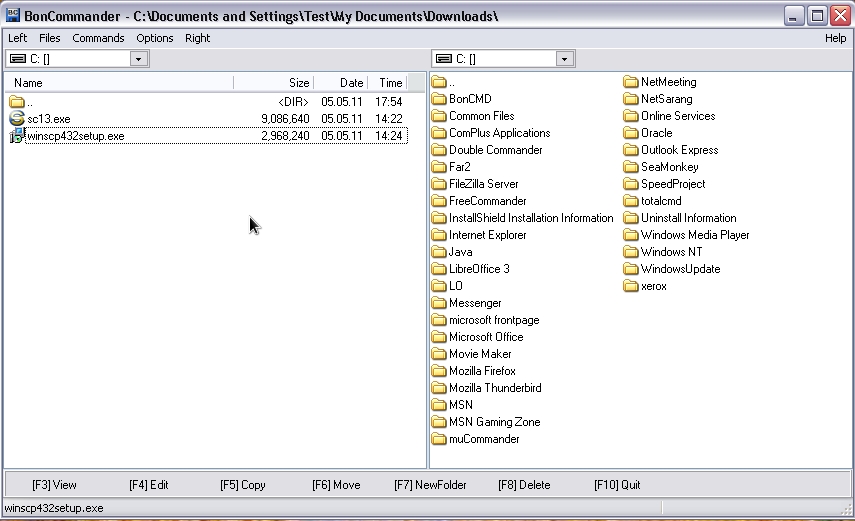Click the left drive selector disk icon
This screenshot has height=521, width=855.
click(x=18, y=58)
